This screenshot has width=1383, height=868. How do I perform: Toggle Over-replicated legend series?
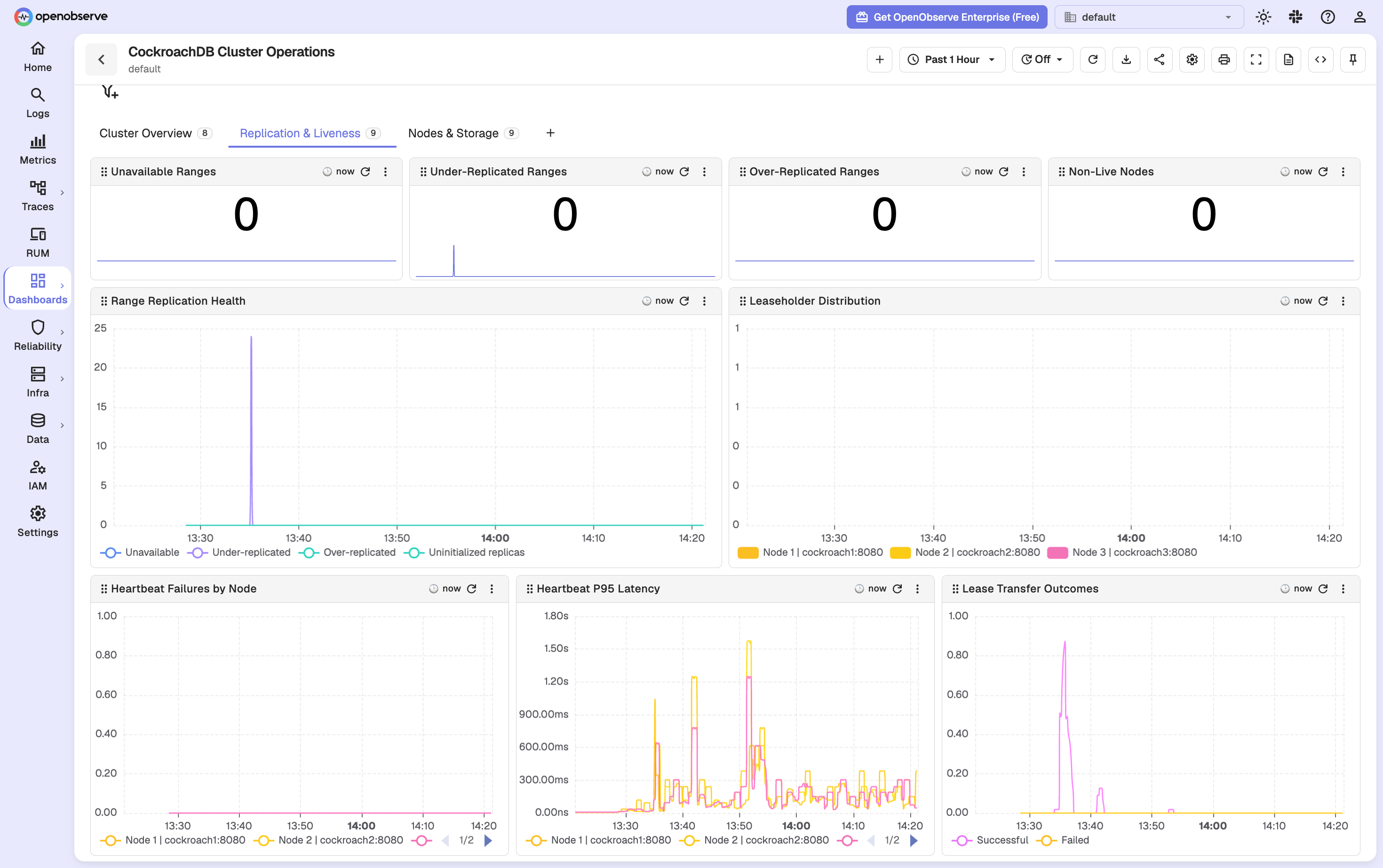(347, 552)
